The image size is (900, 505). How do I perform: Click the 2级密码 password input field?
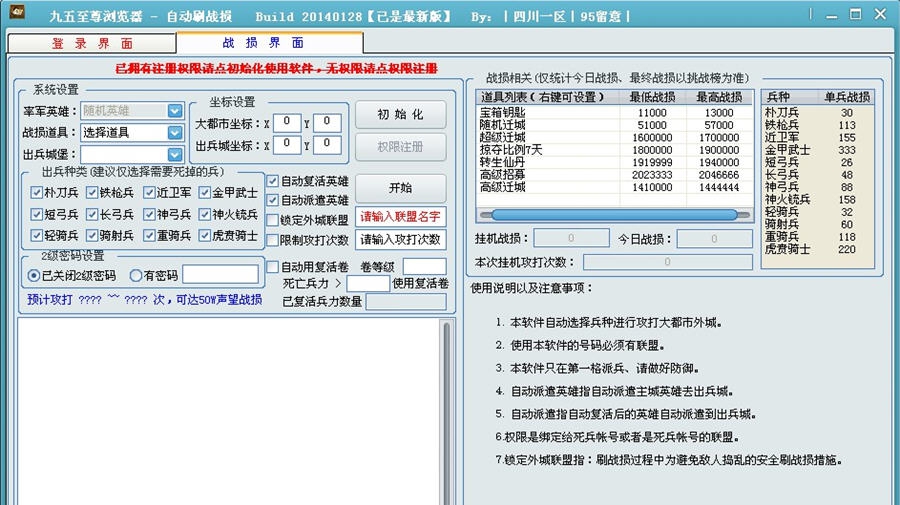tap(220, 274)
